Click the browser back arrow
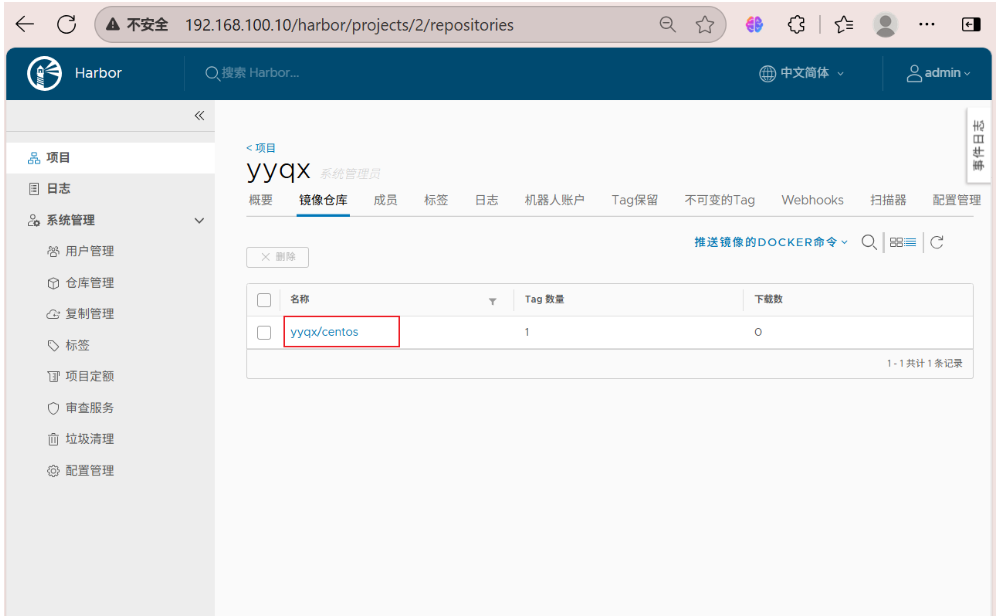Image resolution: width=1000 pixels, height=616 pixels. click(x=25, y=25)
